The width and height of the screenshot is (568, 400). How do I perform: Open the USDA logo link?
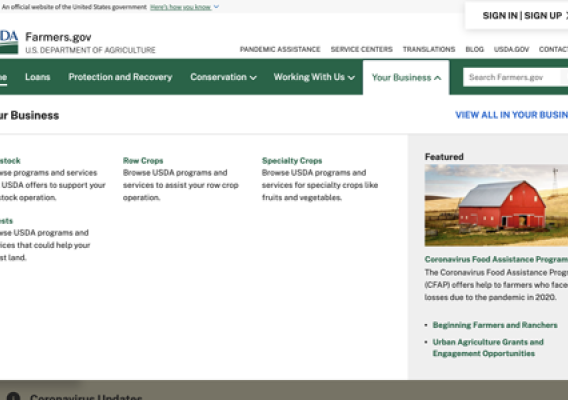(x=9, y=42)
